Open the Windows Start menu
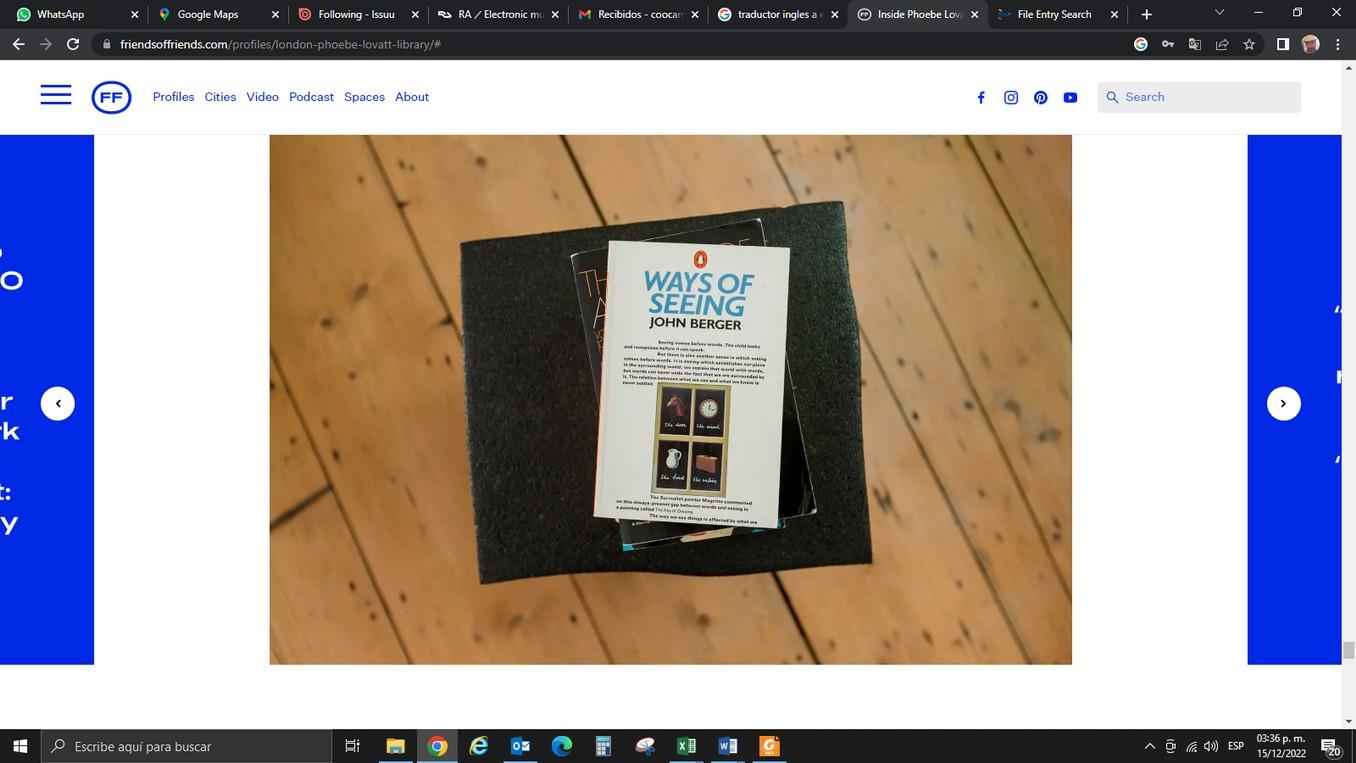 point(20,746)
